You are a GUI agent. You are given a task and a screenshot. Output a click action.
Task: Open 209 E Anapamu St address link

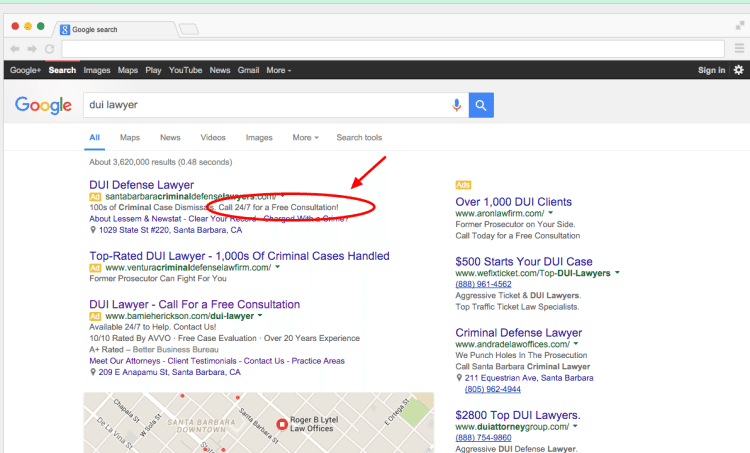tap(170, 372)
